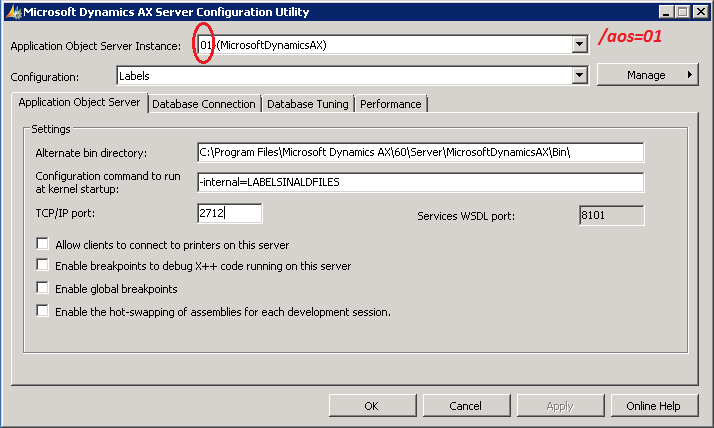Minimize the Server Configuration Utility window
714x428 pixels.
point(666,12)
